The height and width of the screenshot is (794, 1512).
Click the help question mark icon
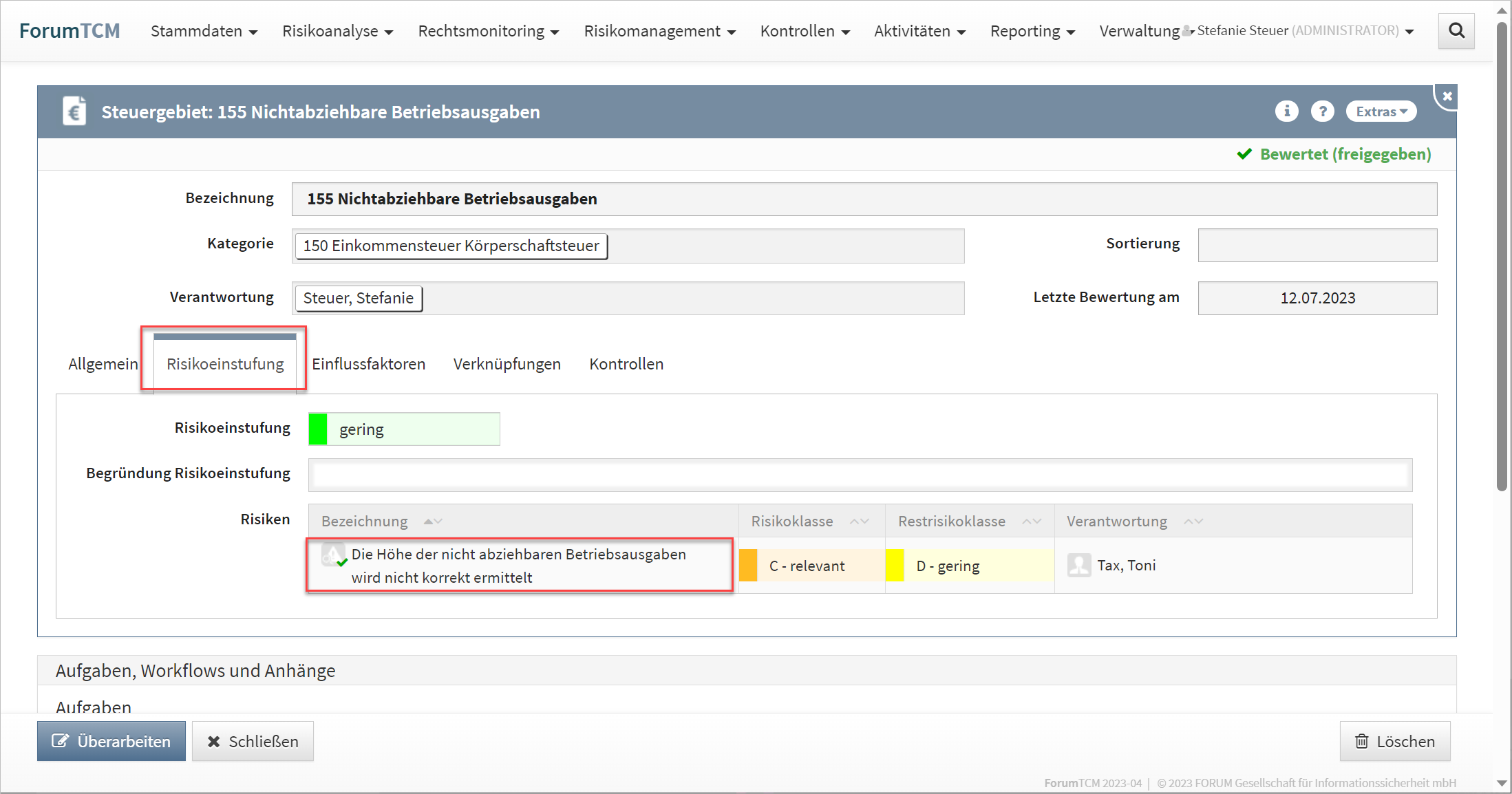[1321, 111]
